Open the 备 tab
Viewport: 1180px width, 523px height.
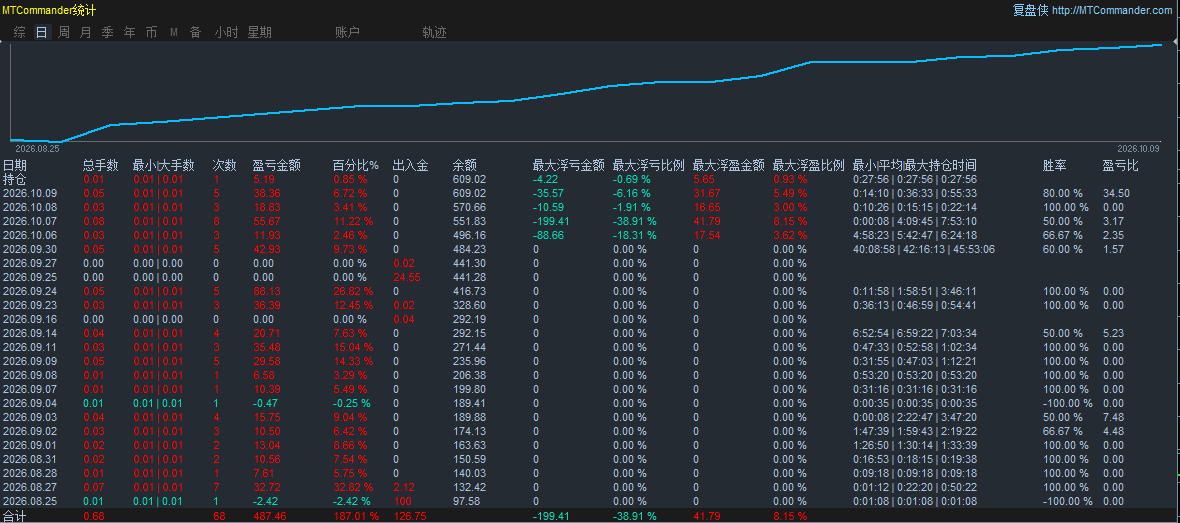[196, 32]
